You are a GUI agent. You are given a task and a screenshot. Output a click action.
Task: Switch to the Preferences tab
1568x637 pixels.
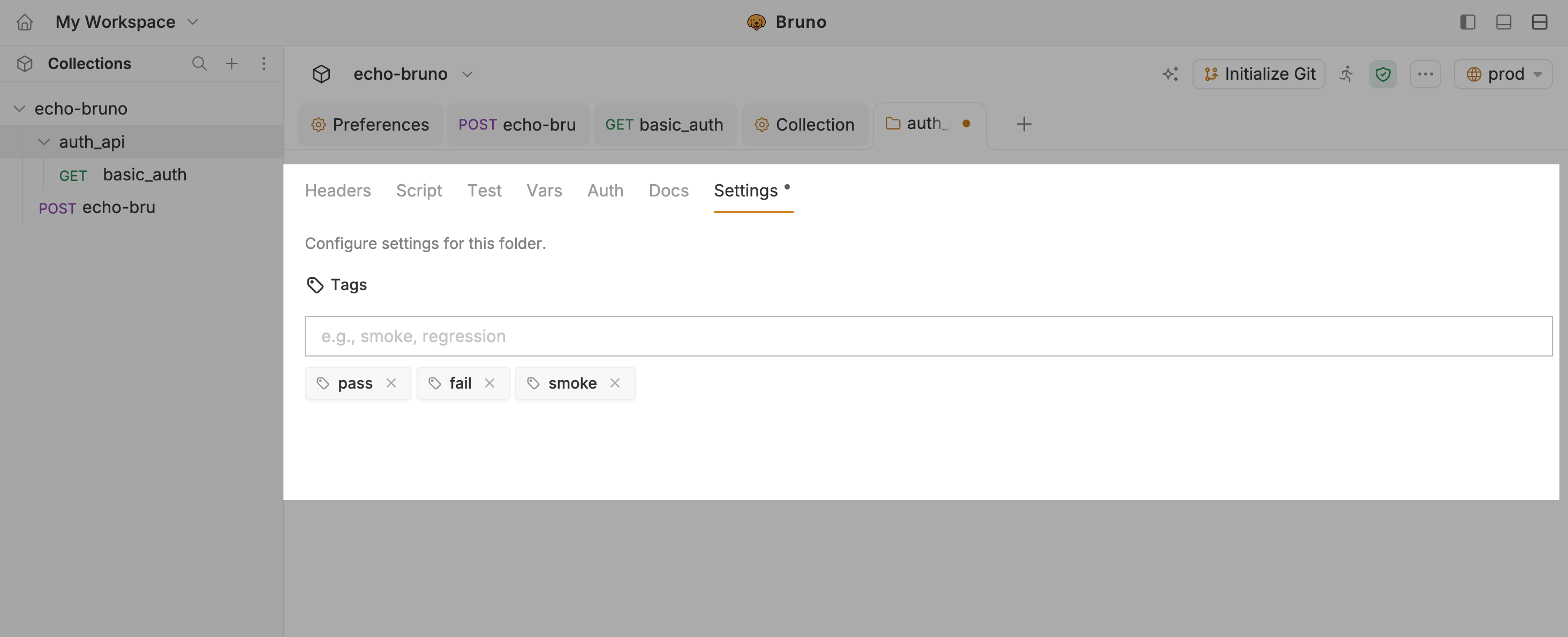pos(370,125)
